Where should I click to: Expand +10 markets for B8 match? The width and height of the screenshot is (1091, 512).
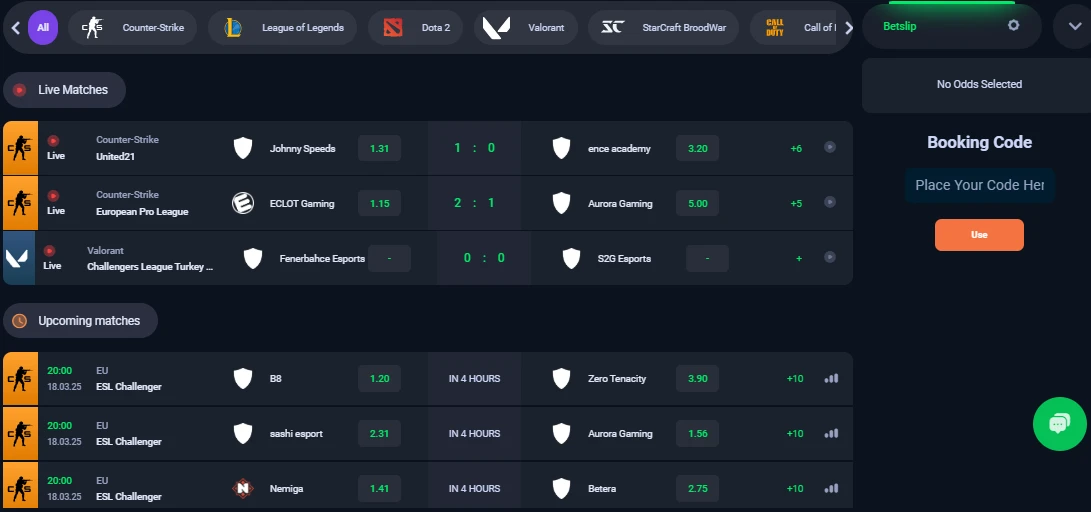pos(795,378)
